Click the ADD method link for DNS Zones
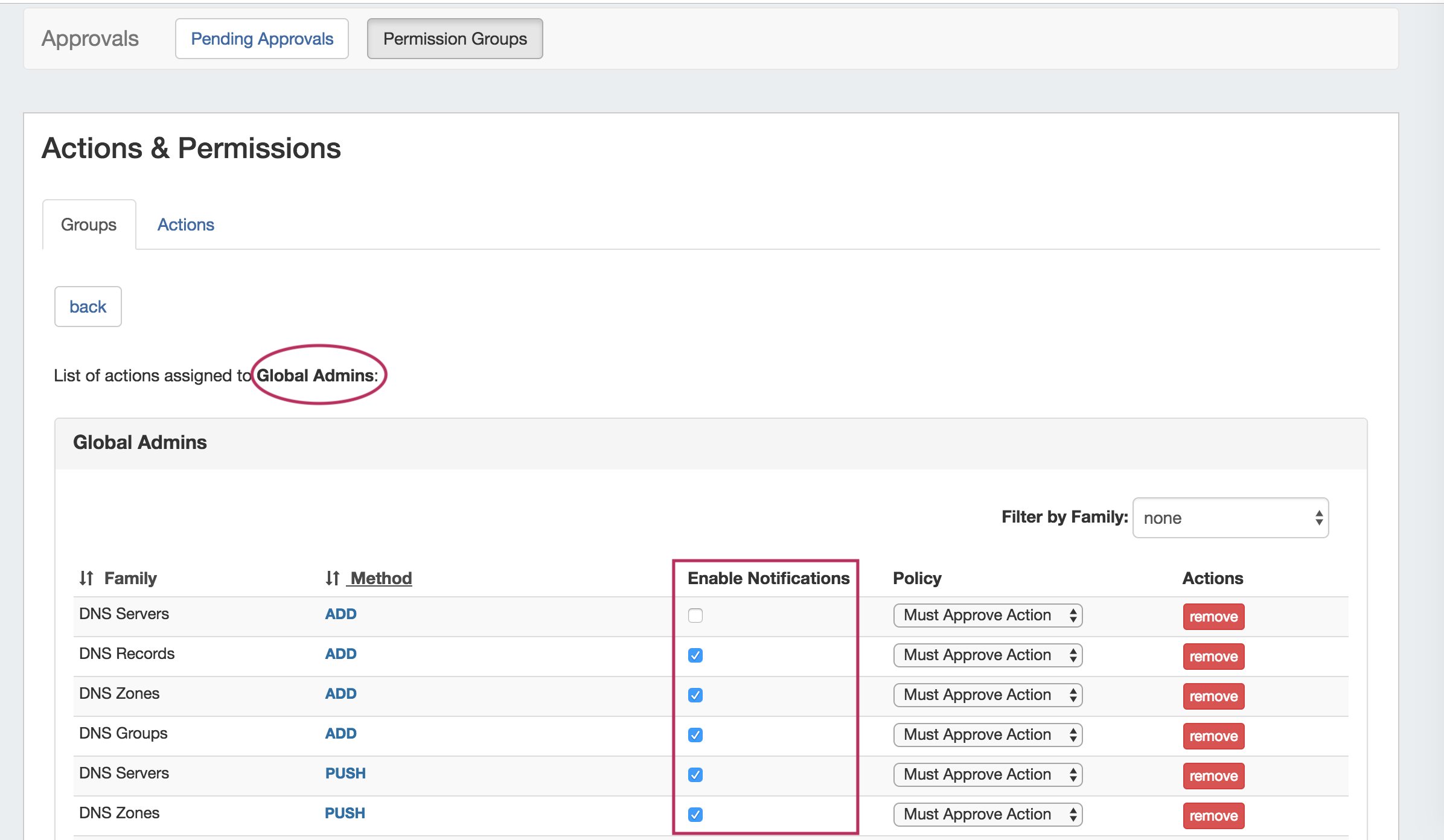 (340, 694)
